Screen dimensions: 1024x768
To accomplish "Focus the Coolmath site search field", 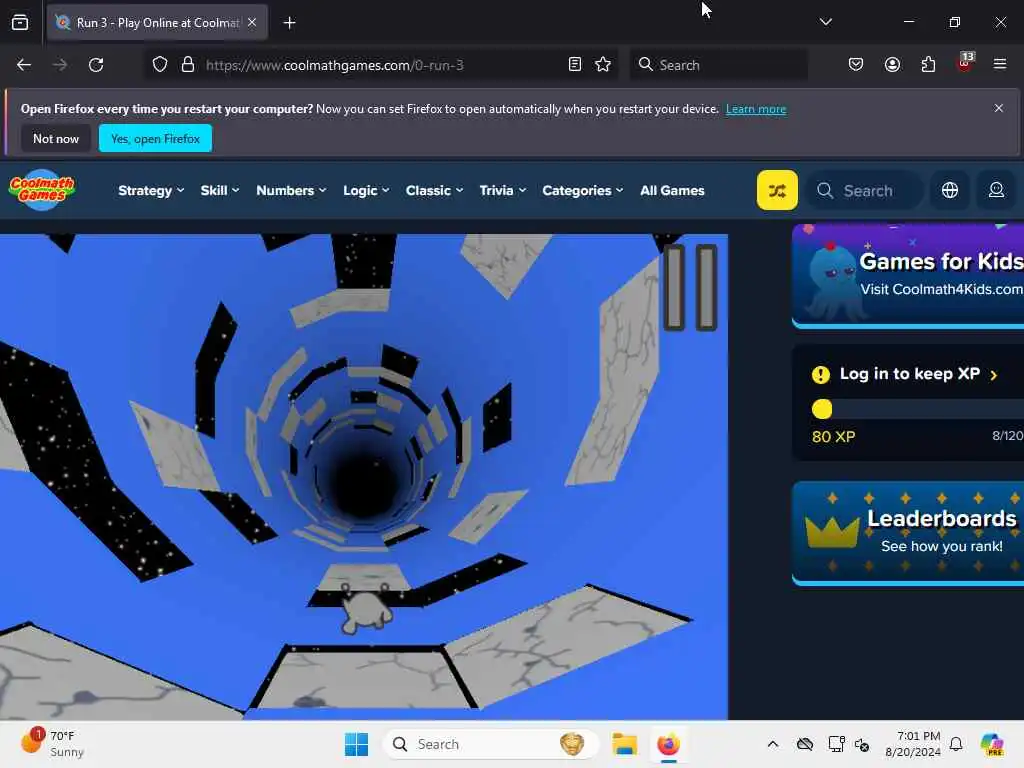I will point(865,190).
